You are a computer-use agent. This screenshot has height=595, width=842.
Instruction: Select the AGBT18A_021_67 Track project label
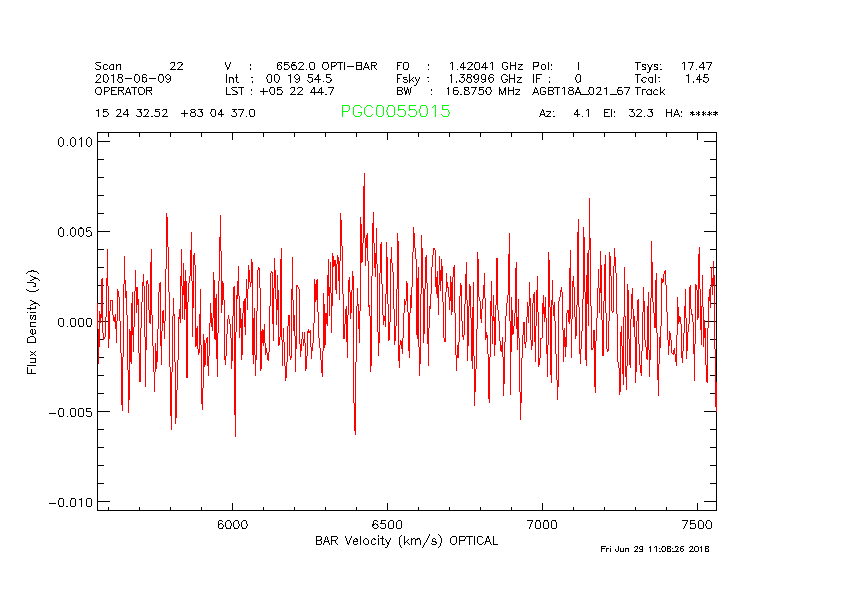point(598,91)
